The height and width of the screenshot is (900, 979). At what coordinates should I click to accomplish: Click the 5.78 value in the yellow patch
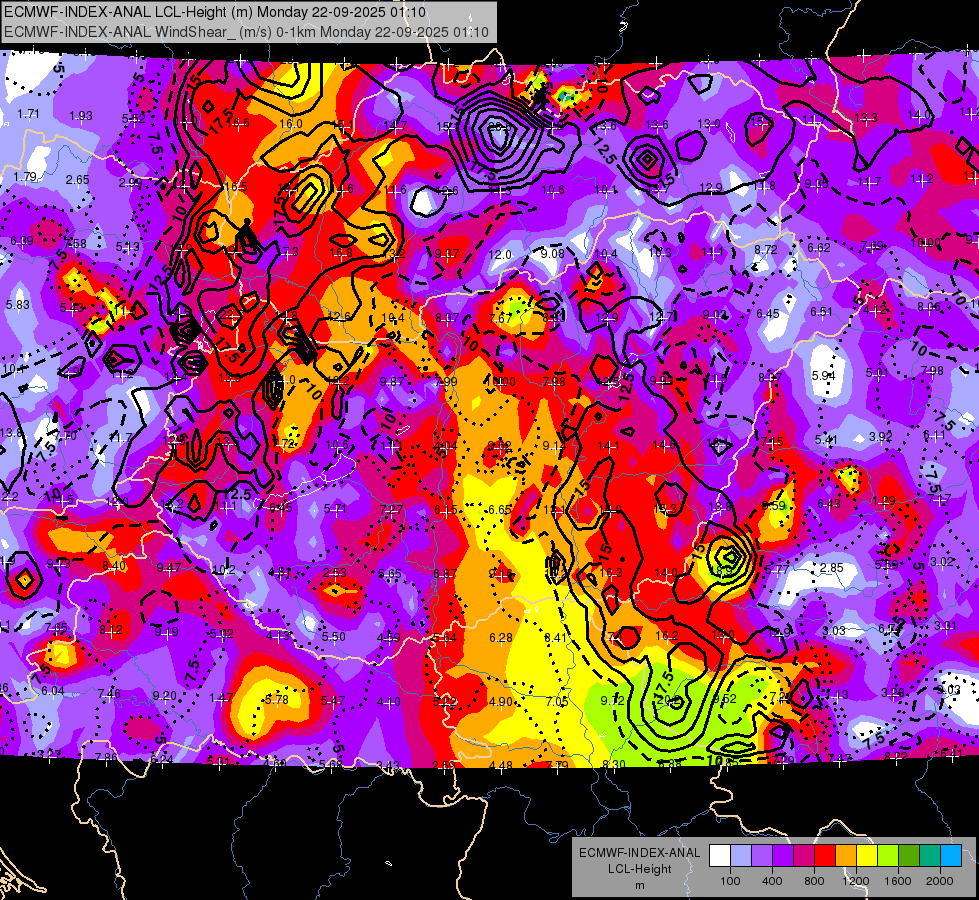tap(277, 700)
